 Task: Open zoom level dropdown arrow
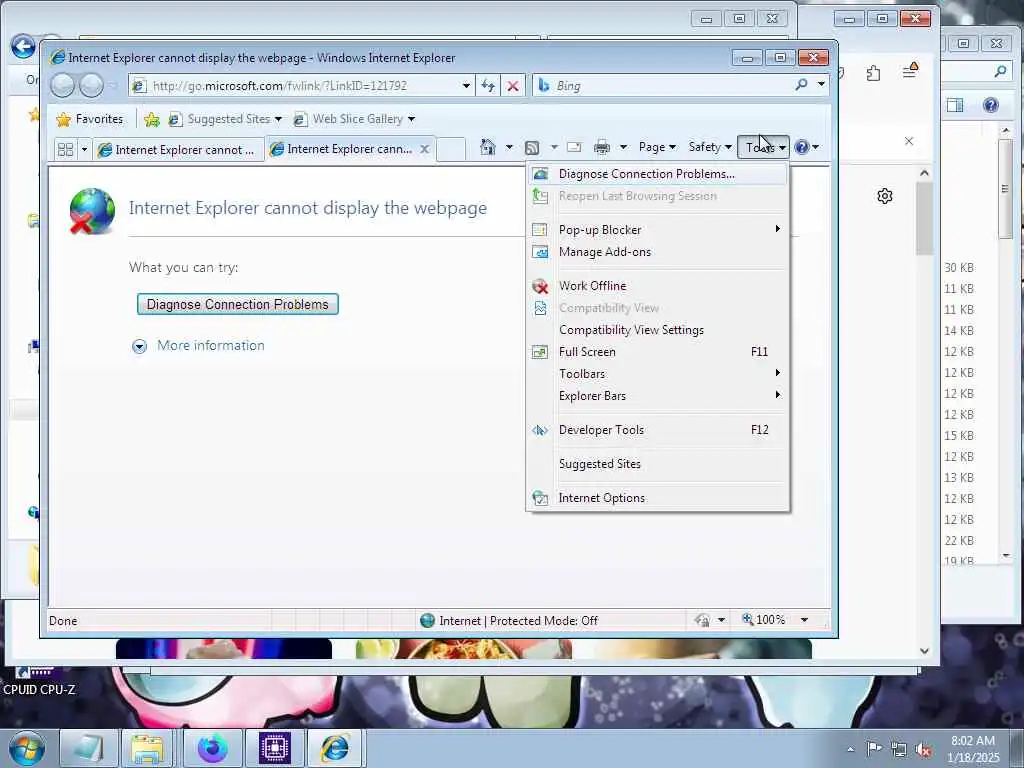click(x=805, y=620)
